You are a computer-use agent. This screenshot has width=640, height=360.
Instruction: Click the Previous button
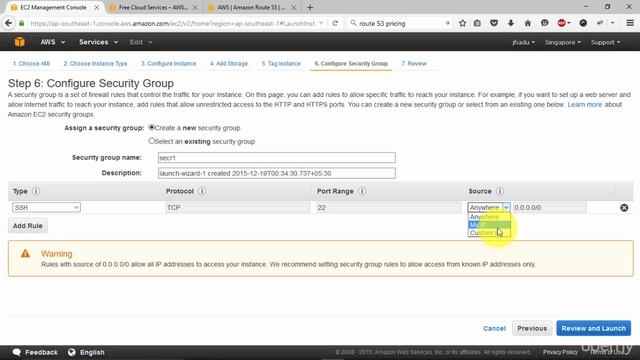pos(532,328)
